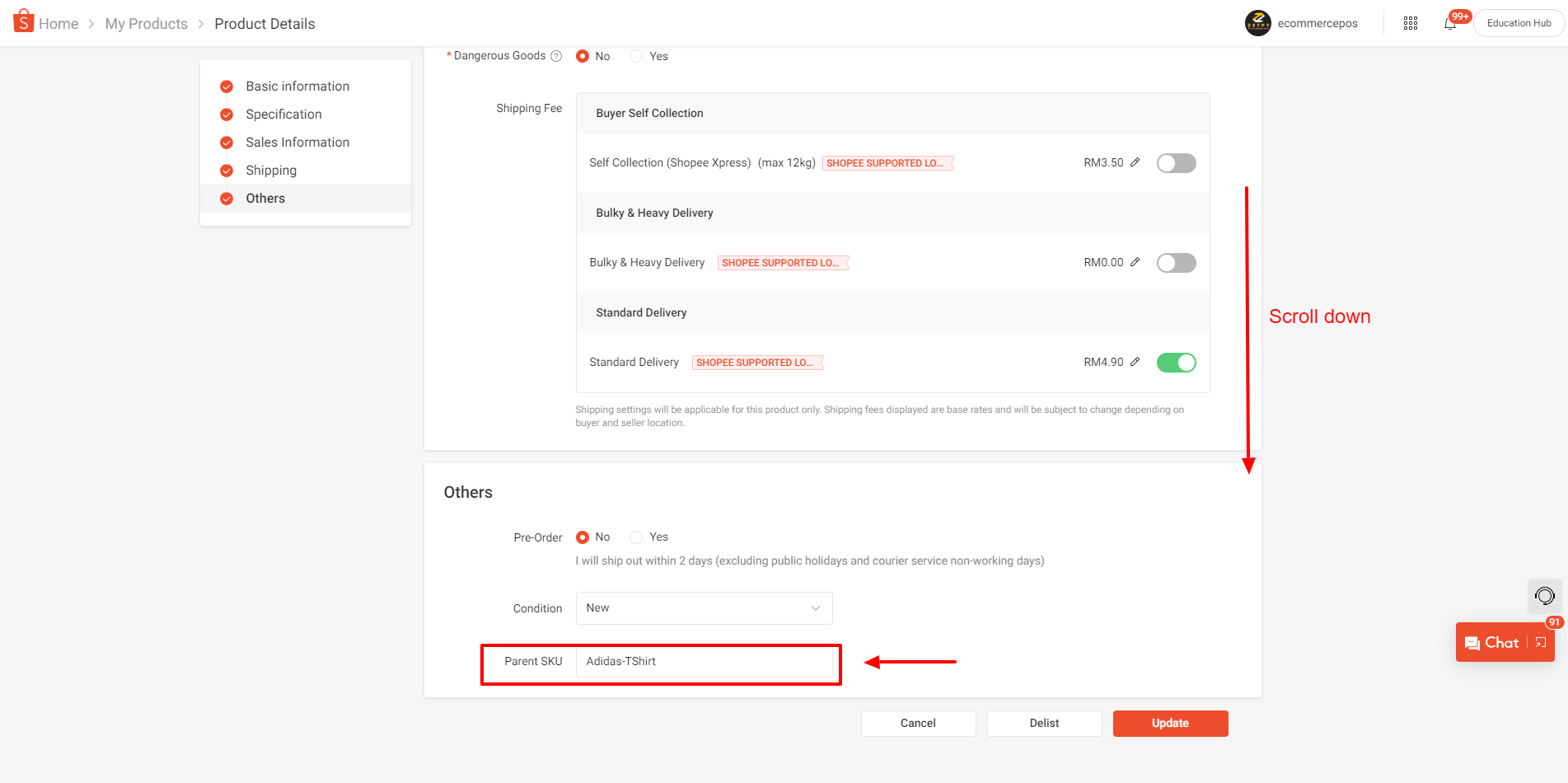This screenshot has height=783, width=1568.
Task: Click the Dangerous Goods help icon
Action: click(556, 56)
